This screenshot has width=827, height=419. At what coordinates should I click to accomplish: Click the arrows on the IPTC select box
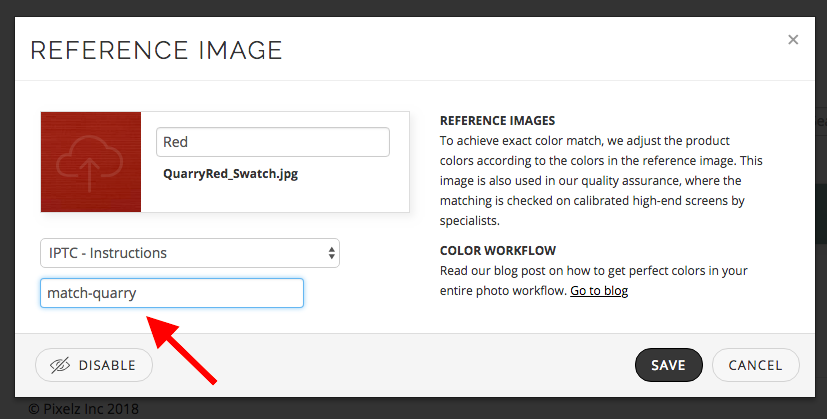click(x=331, y=253)
